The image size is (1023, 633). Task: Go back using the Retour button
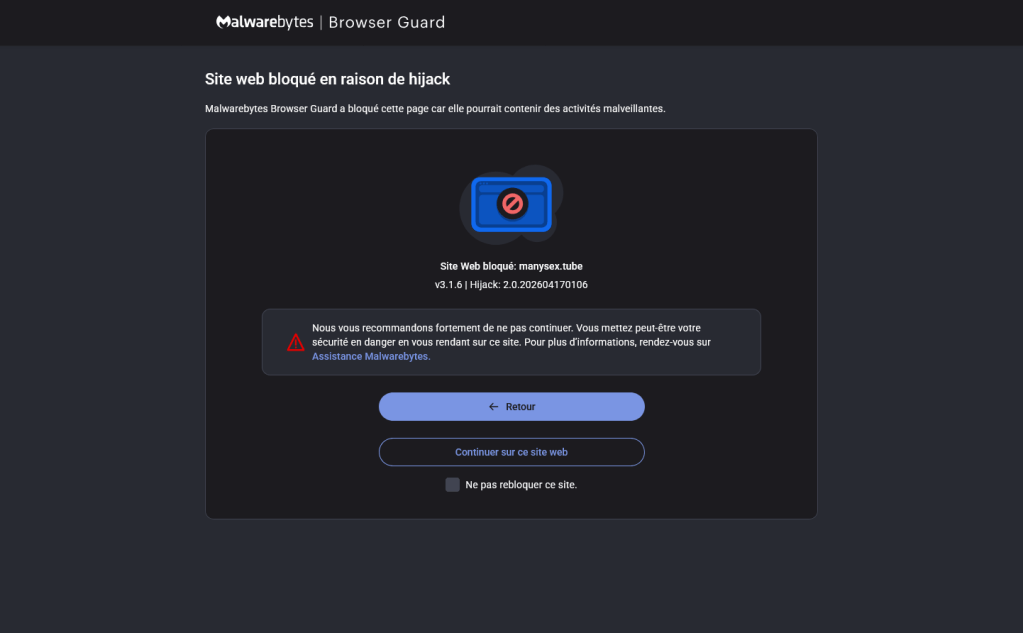512,407
